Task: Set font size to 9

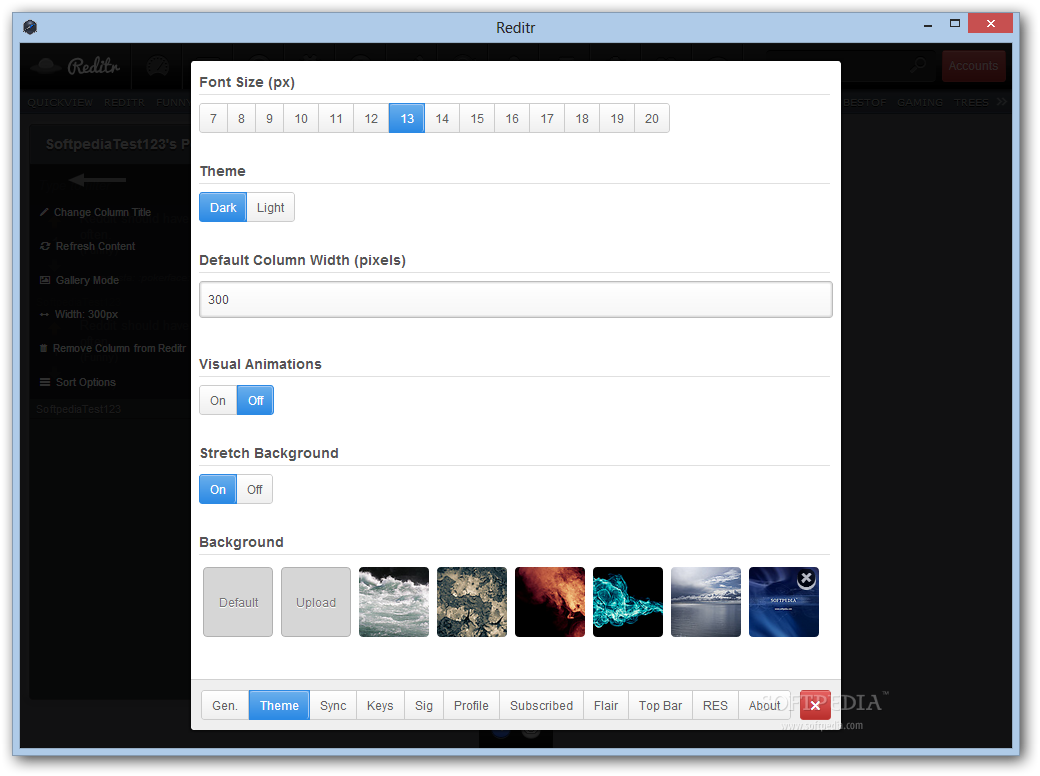Action: 269,119
